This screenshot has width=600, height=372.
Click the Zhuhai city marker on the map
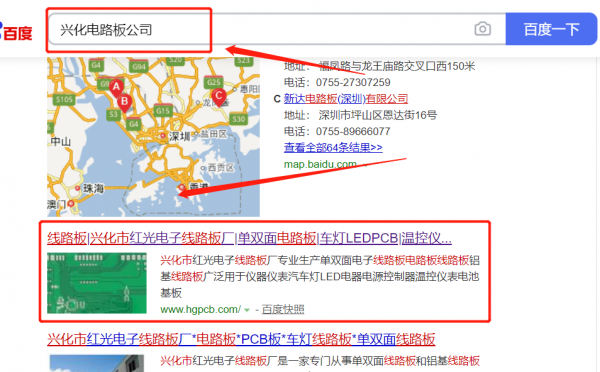click(x=78, y=188)
